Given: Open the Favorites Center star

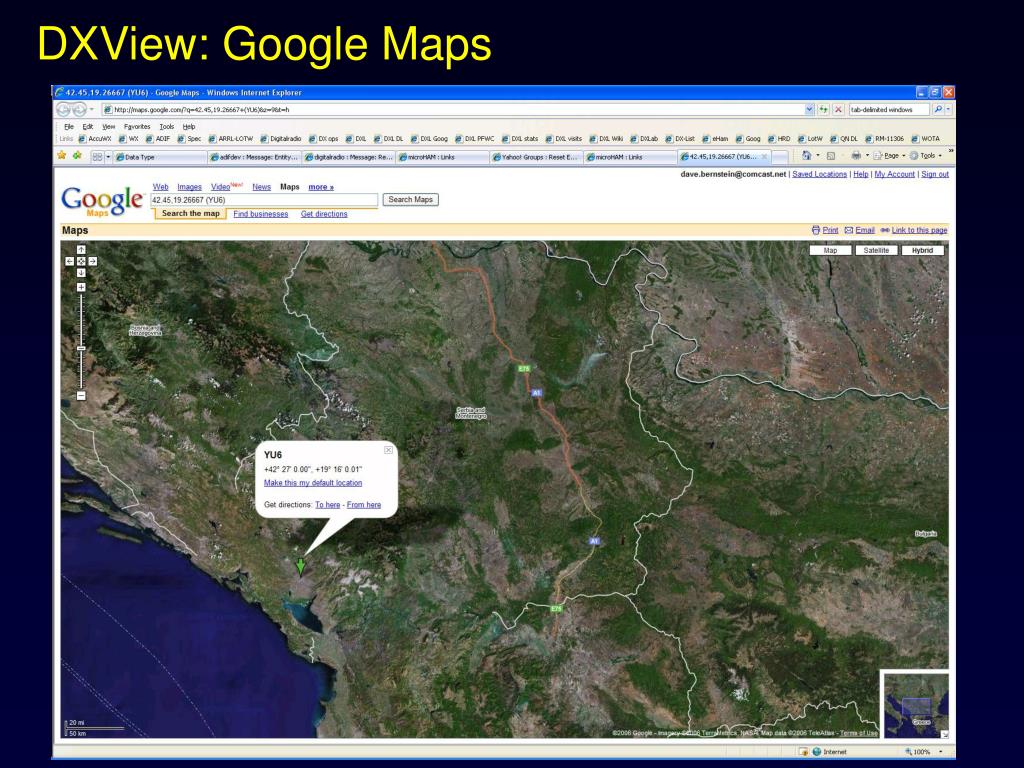Looking at the screenshot, I should pyautogui.click(x=62, y=155).
